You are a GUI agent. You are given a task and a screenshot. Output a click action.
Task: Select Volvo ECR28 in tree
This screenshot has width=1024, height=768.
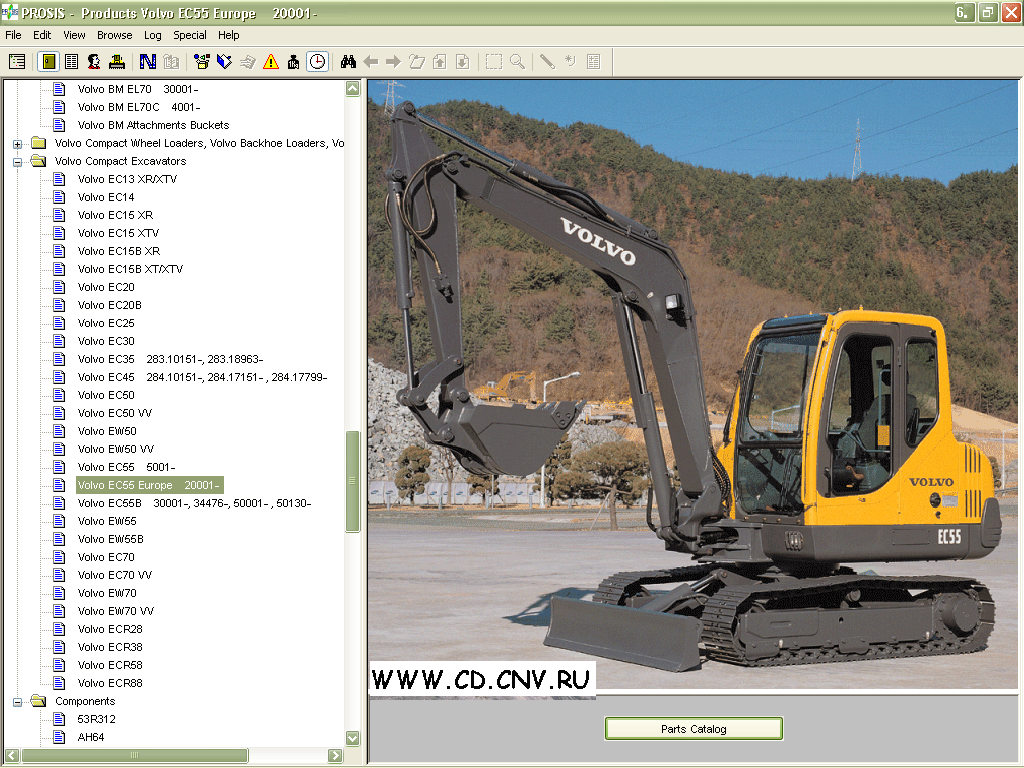[110, 630]
